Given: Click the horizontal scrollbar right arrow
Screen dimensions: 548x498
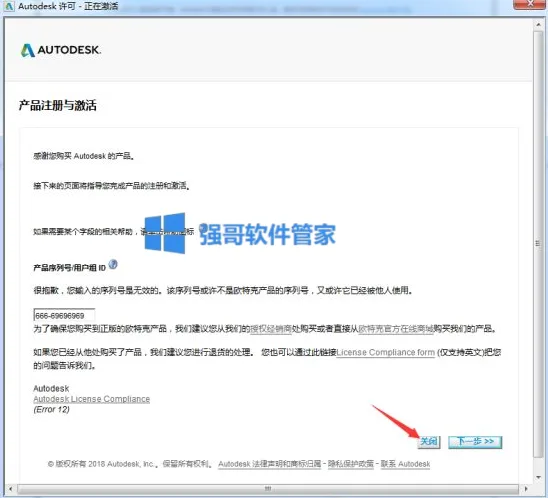Looking at the screenshot, I should click(x=526, y=489).
